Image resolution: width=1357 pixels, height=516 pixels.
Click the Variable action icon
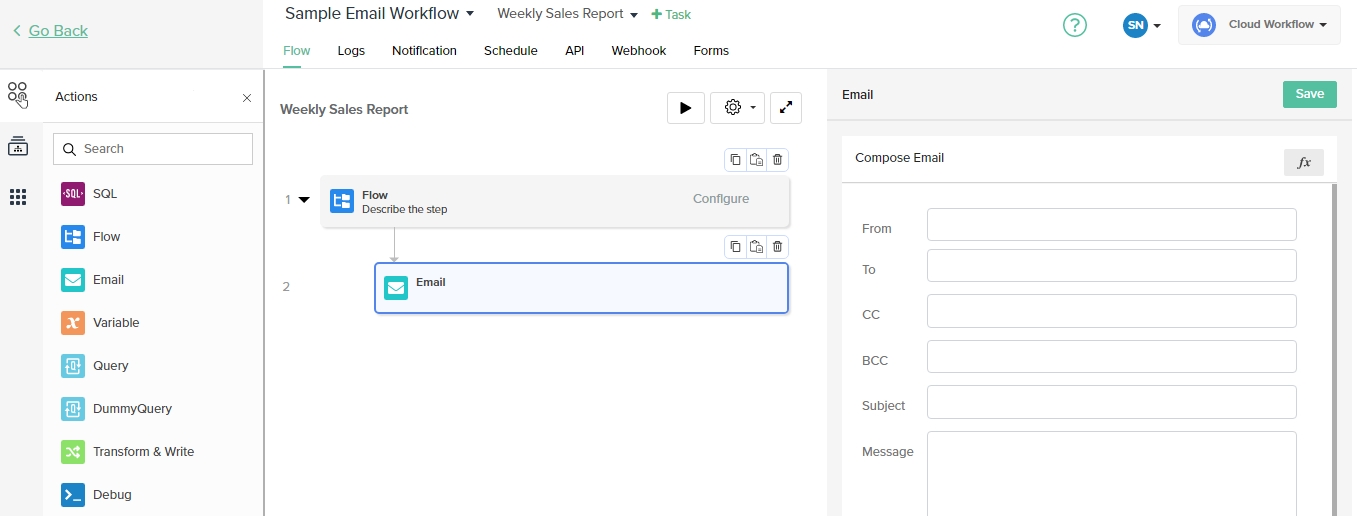coord(73,323)
